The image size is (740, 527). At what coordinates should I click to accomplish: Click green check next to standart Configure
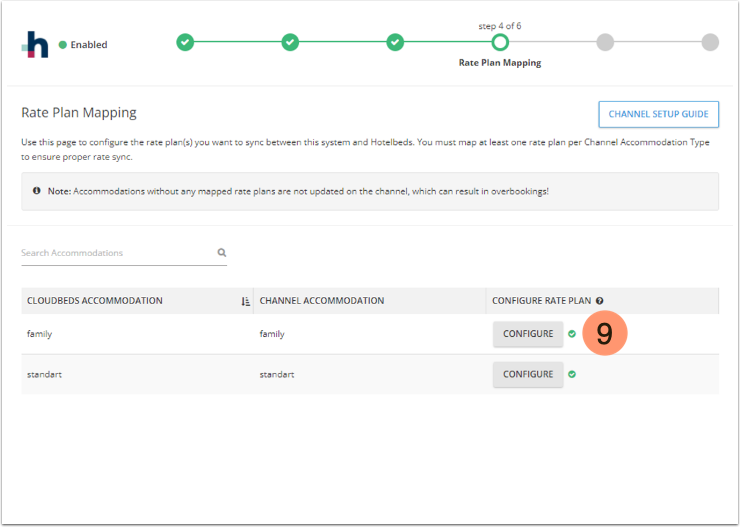point(572,374)
